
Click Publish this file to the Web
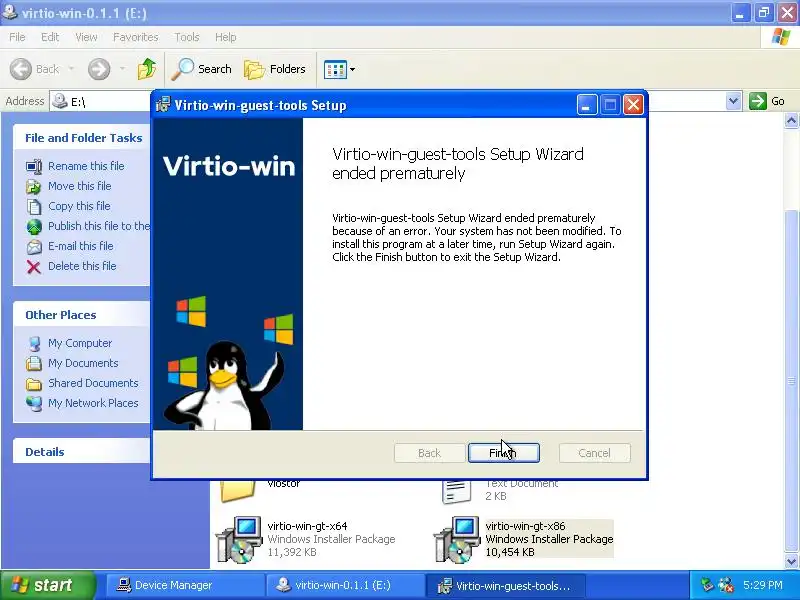click(x=99, y=226)
